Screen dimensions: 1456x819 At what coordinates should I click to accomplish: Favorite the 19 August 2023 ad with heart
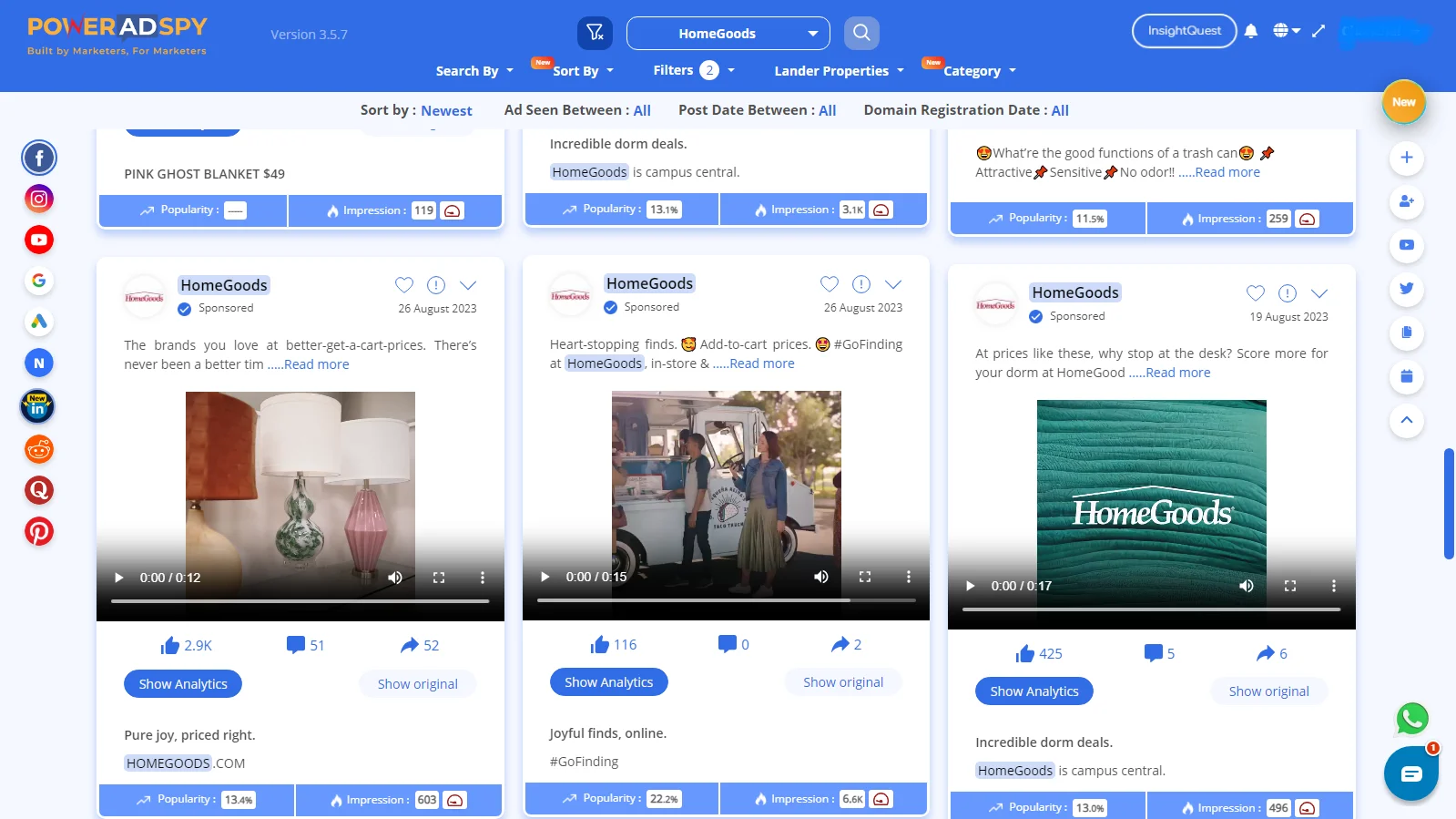click(1256, 293)
